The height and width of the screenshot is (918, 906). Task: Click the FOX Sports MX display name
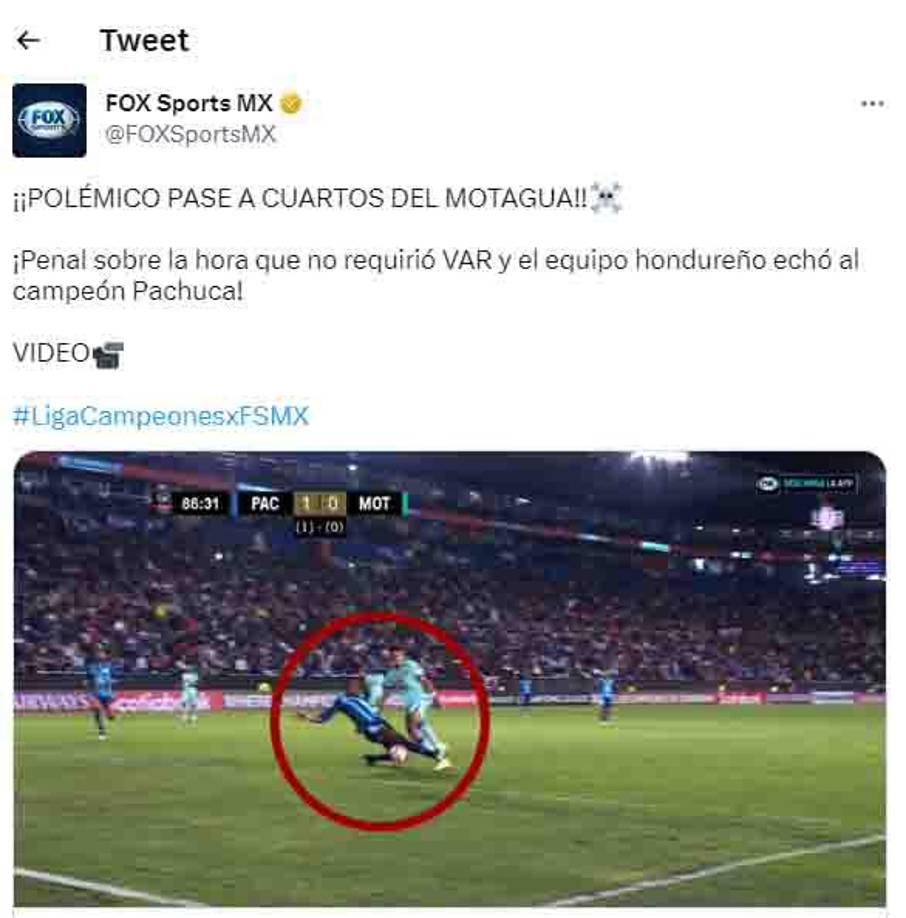click(x=188, y=103)
